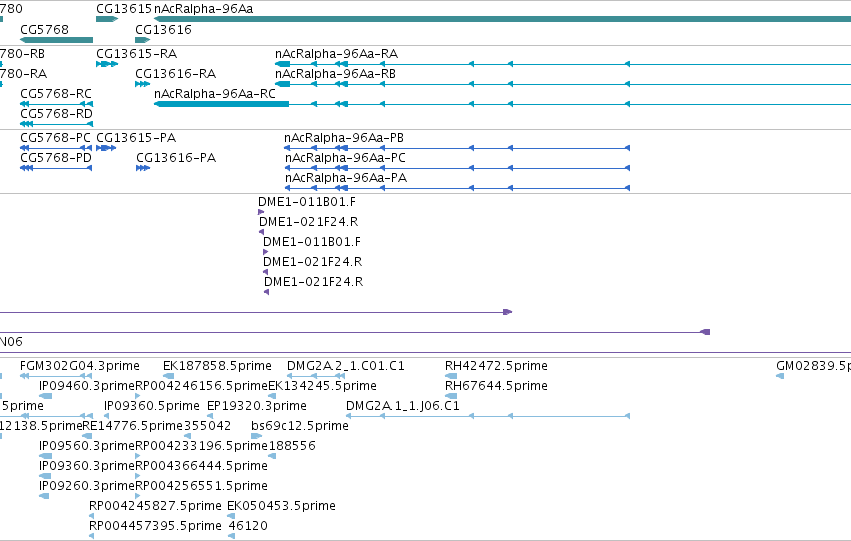Click protein CG13615-PA label
The width and height of the screenshot is (851, 541).
136,138
